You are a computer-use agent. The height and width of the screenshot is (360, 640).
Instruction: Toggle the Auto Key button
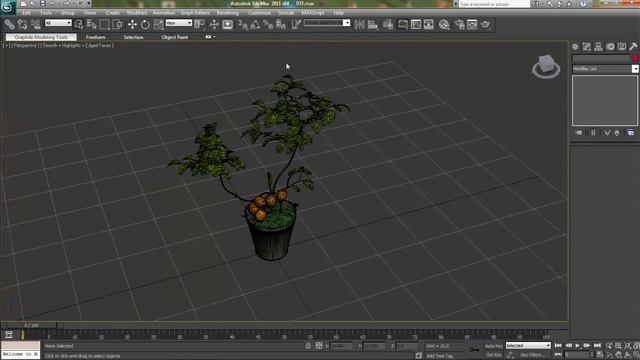493,346
